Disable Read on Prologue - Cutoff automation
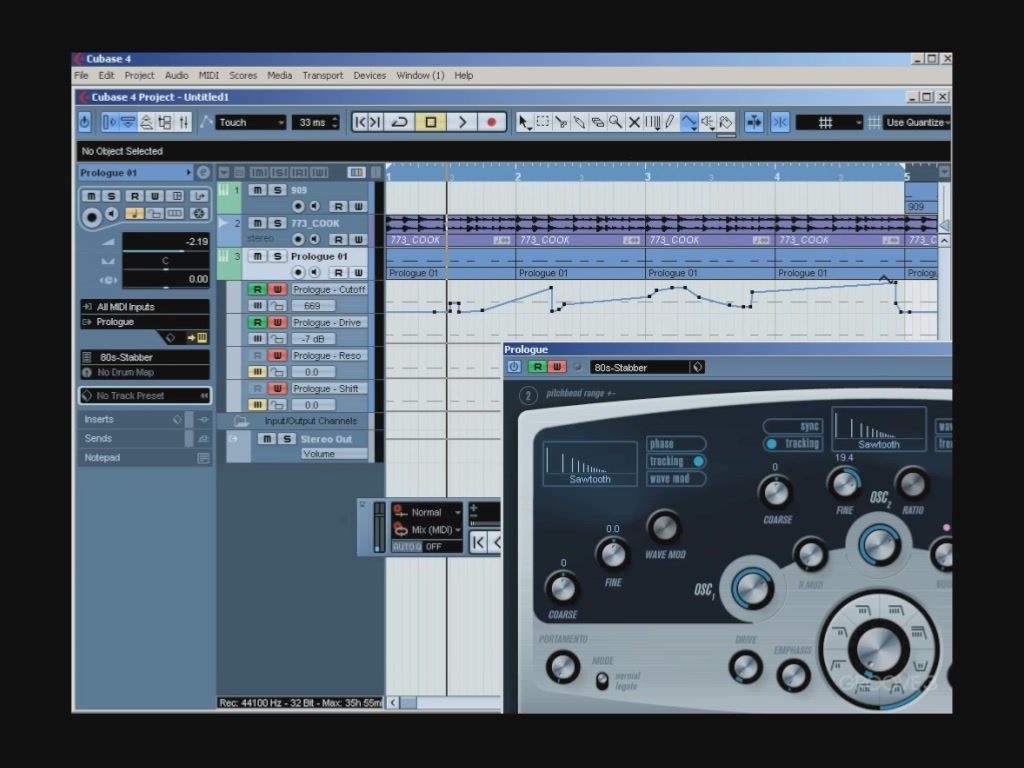1024x768 pixels. 257,289
